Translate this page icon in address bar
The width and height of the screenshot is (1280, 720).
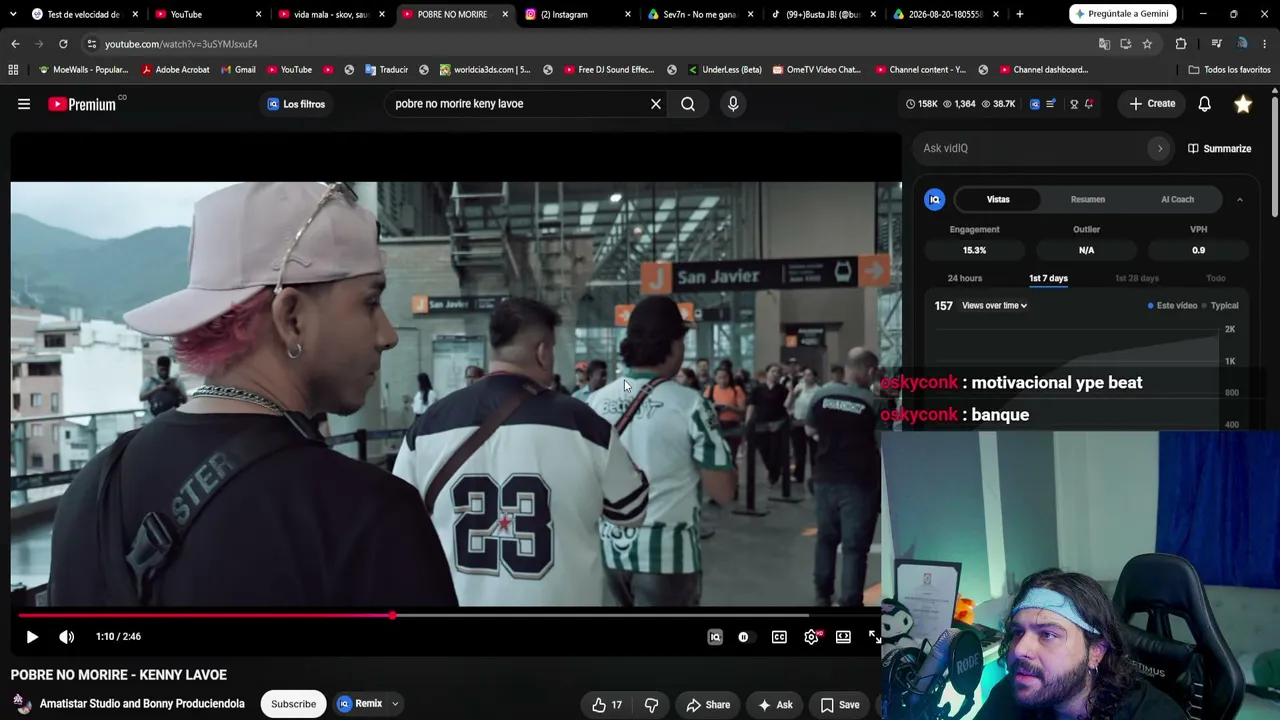(x=1104, y=44)
